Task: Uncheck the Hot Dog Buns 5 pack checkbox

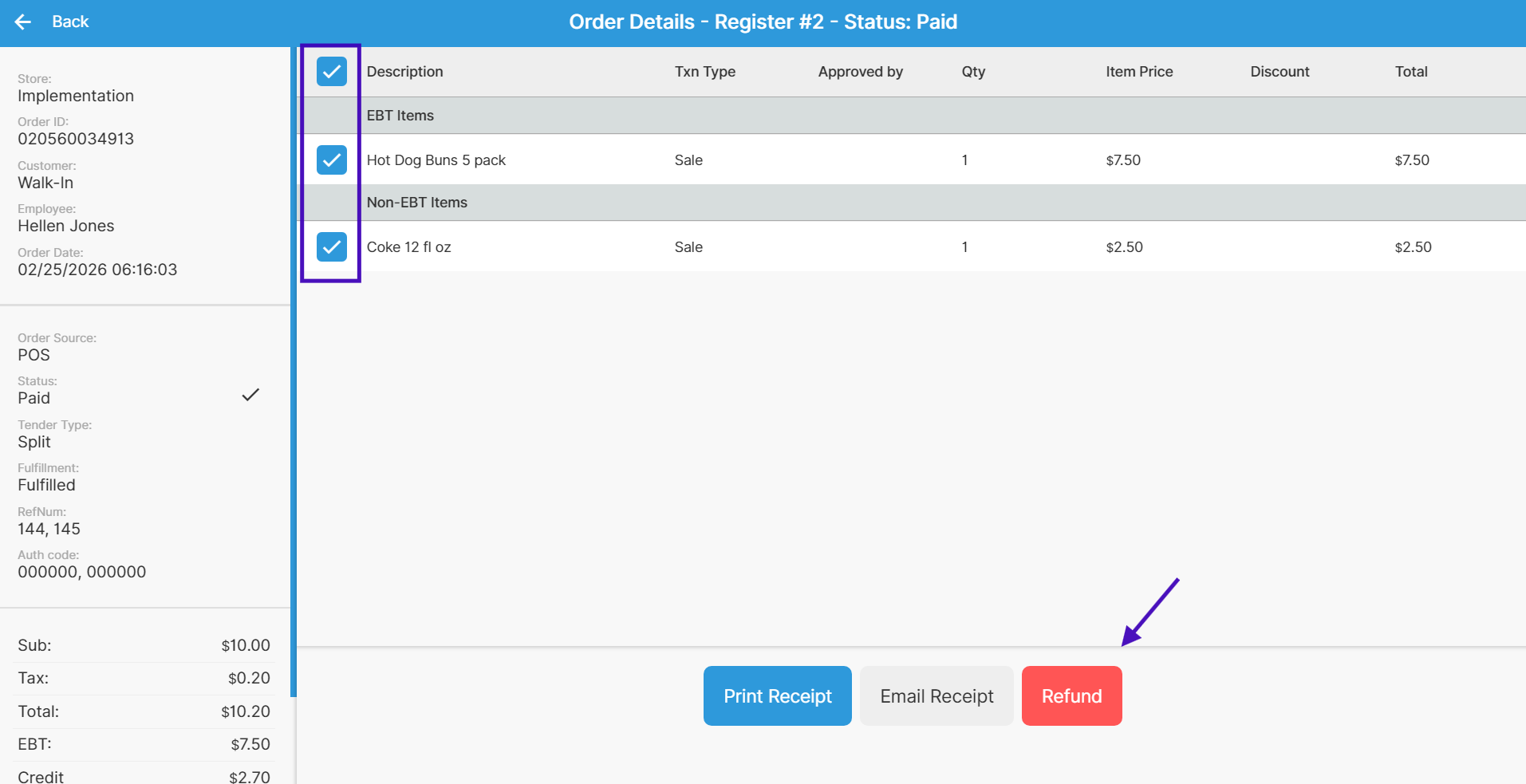Action: (x=331, y=160)
